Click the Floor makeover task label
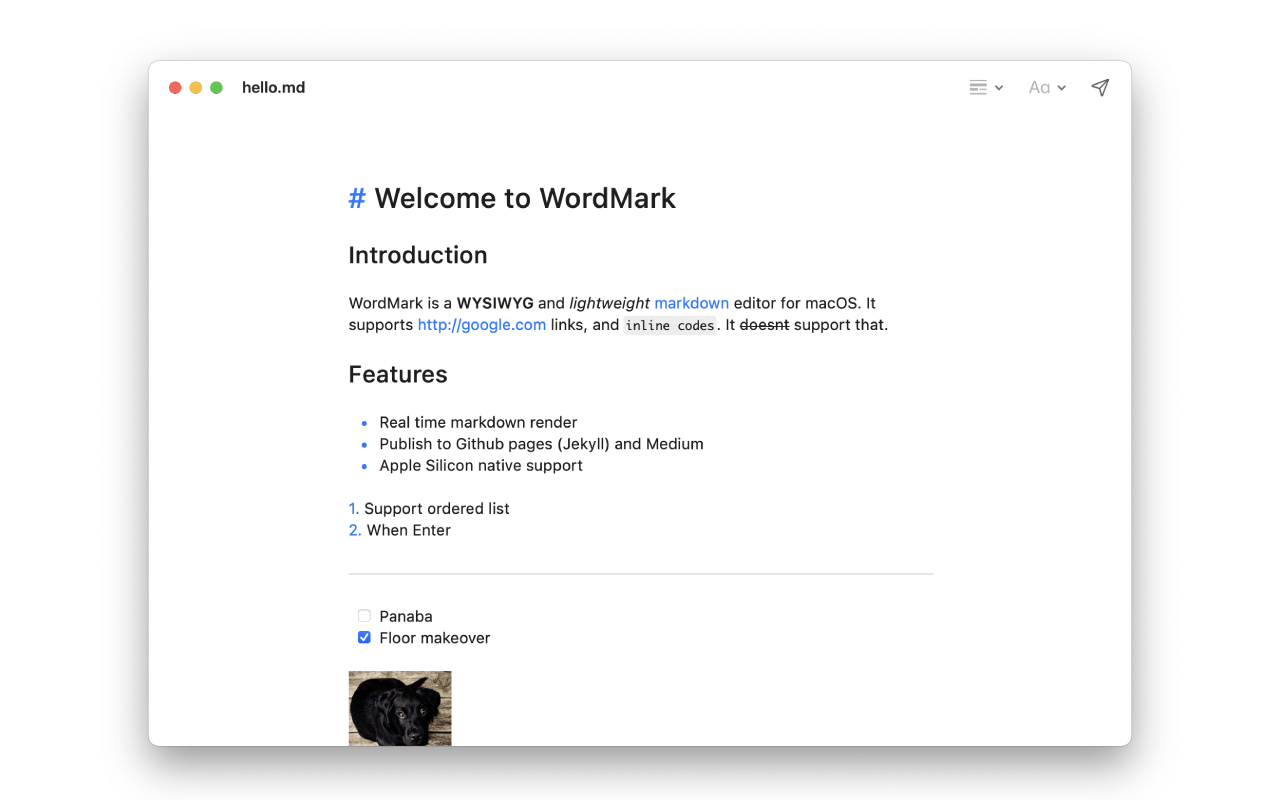 coord(435,638)
